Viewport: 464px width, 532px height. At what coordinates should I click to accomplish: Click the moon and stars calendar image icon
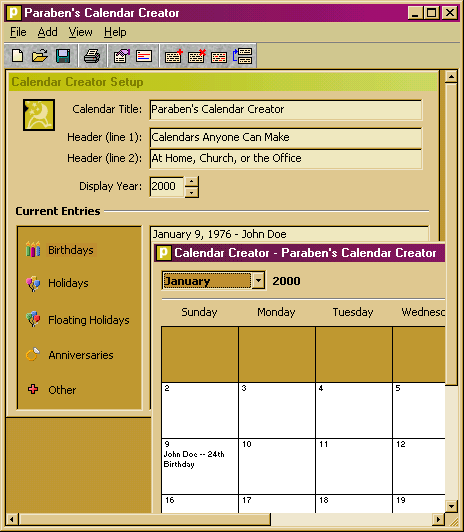pyautogui.click(x=39, y=115)
